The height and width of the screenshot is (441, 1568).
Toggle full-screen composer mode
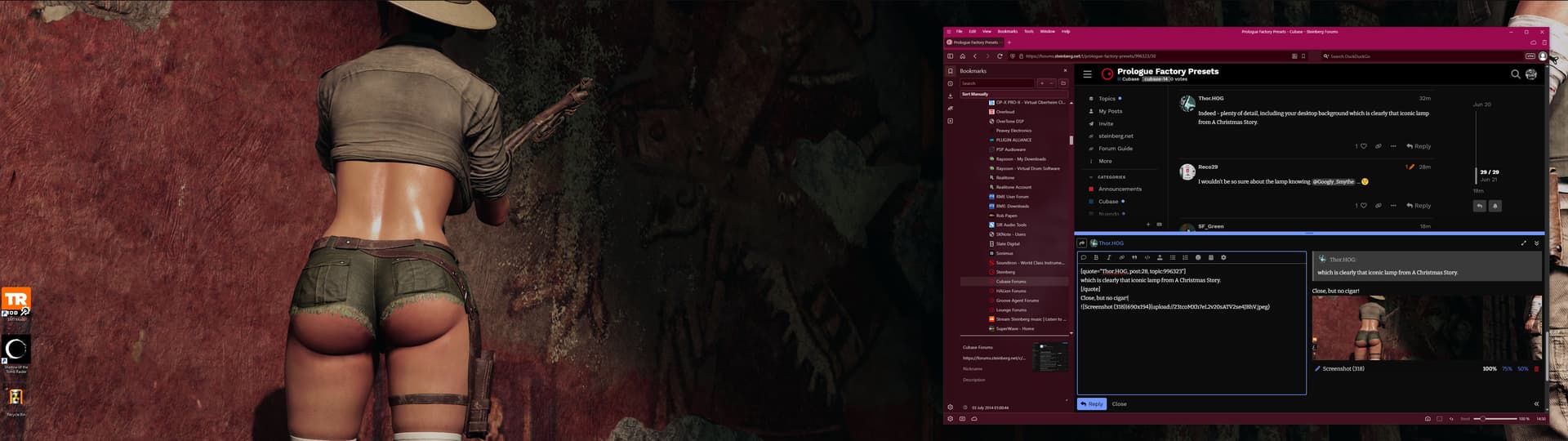(x=1523, y=243)
